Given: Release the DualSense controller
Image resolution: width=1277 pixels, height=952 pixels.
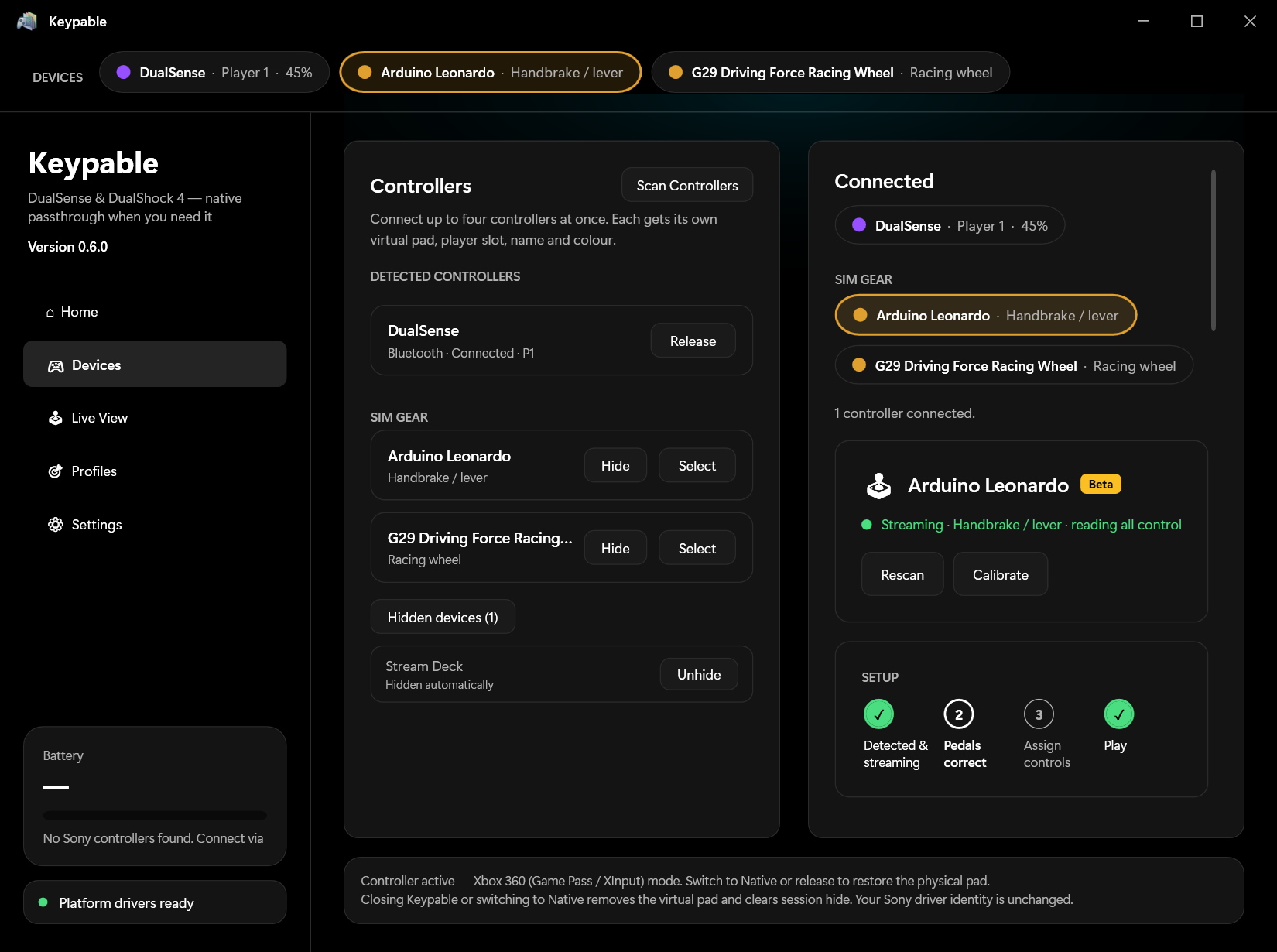Looking at the screenshot, I should 693,341.
